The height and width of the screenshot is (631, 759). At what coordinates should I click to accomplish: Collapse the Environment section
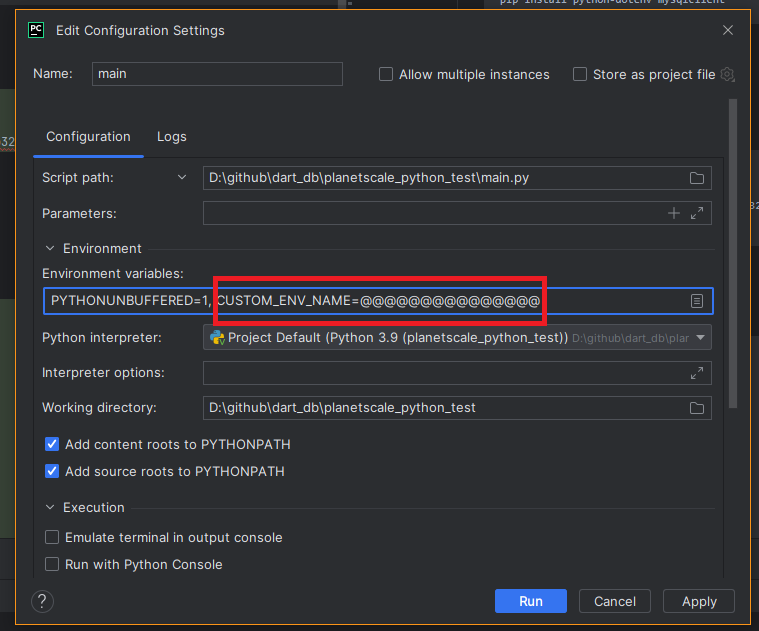50,248
